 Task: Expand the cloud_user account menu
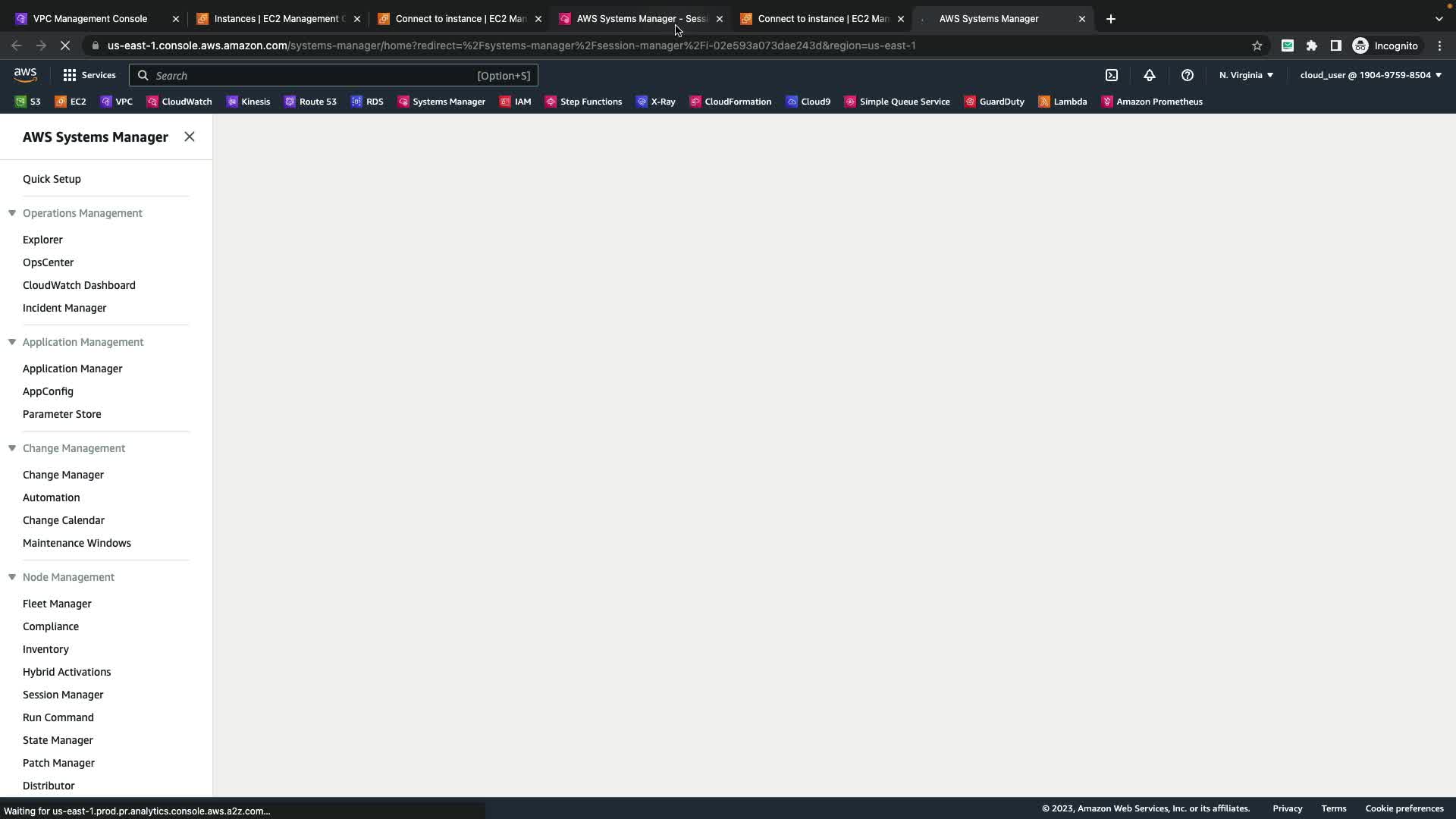tap(1370, 75)
